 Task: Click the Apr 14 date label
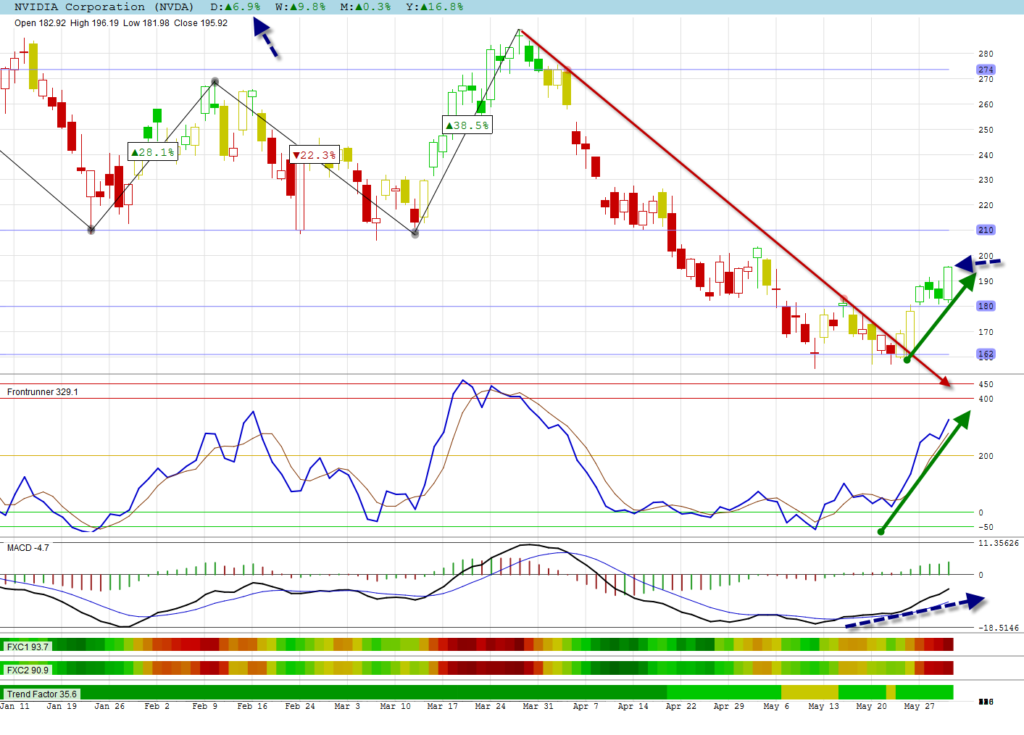coord(633,706)
